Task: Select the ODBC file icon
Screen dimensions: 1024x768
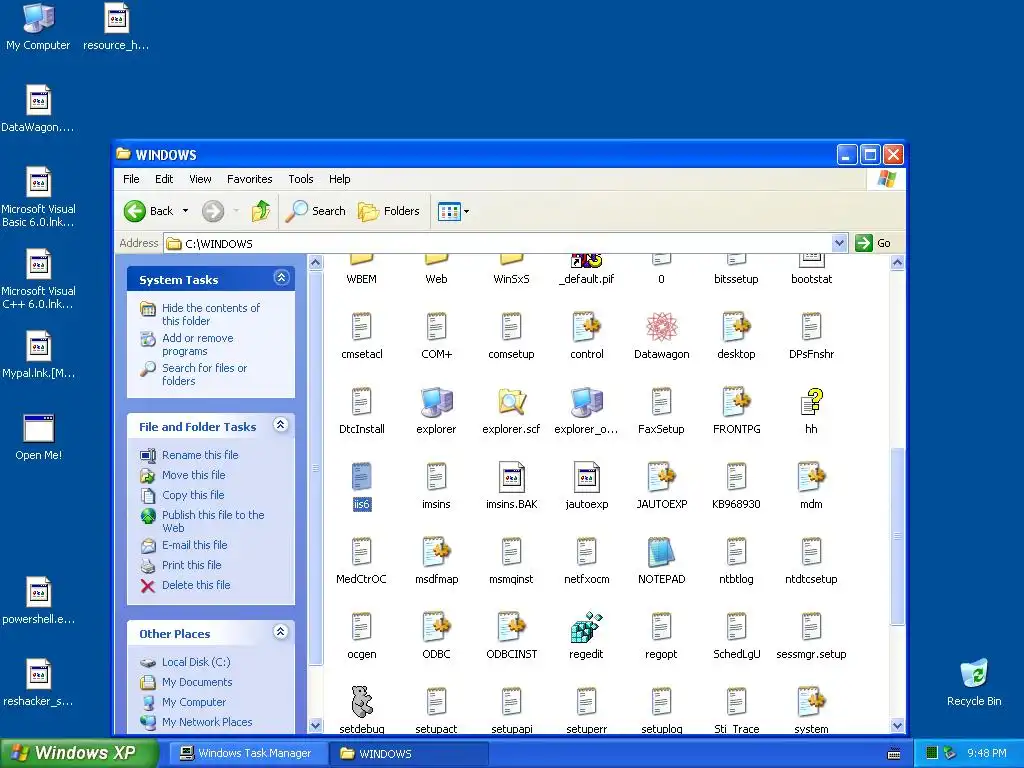Action: pos(436,628)
